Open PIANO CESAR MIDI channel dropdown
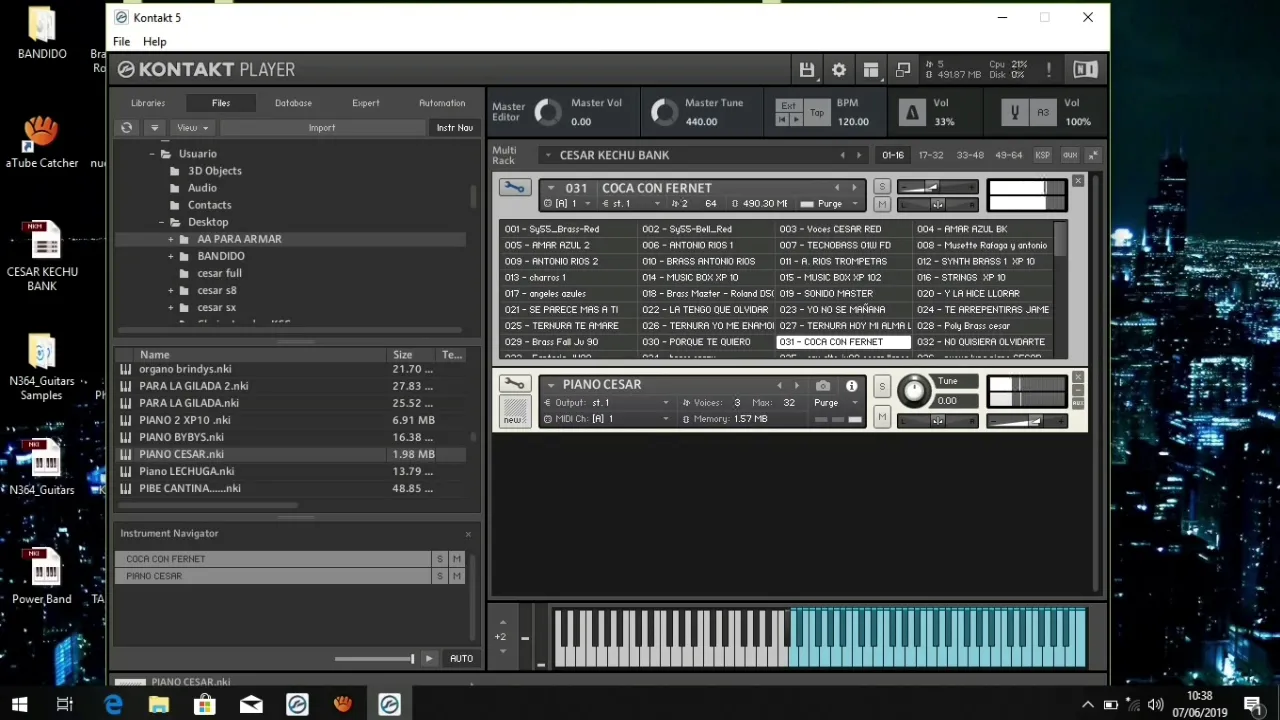Image resolution: width=1280 pixels, height=720 pixels. tap(608, 419)
